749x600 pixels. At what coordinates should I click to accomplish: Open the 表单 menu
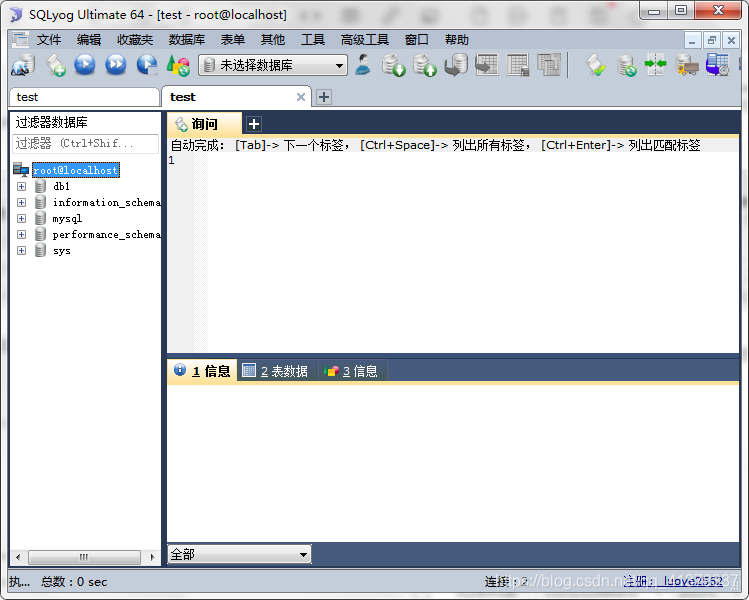coord(233,40)
